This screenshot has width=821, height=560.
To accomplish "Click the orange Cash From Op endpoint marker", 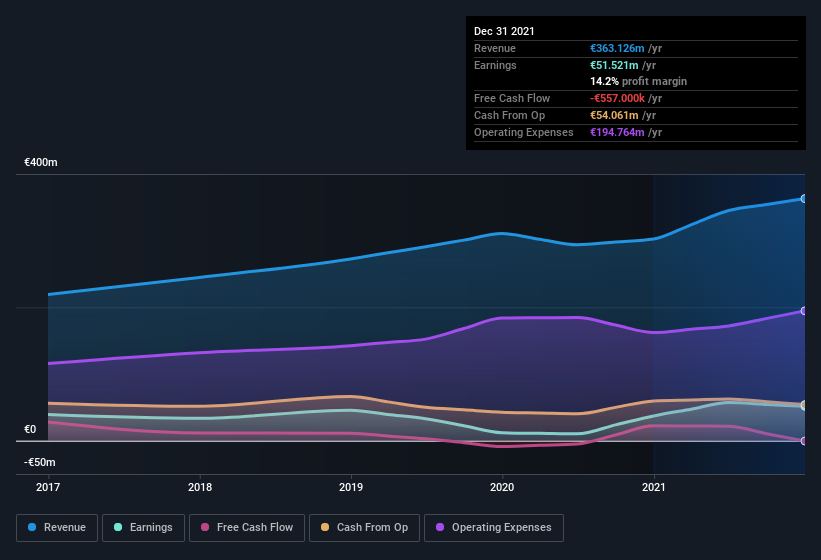I will pos(804,405).
